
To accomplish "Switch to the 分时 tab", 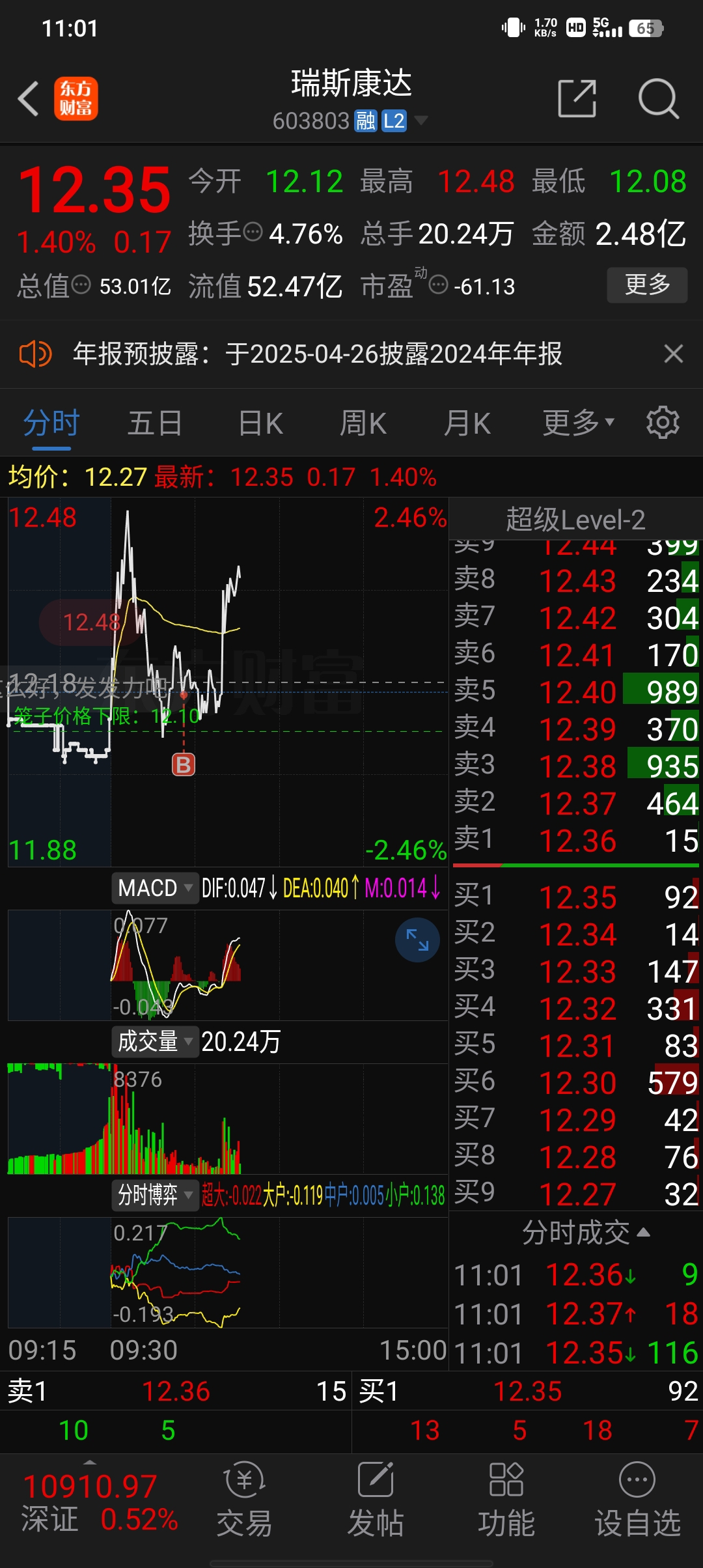I will 51,423.
